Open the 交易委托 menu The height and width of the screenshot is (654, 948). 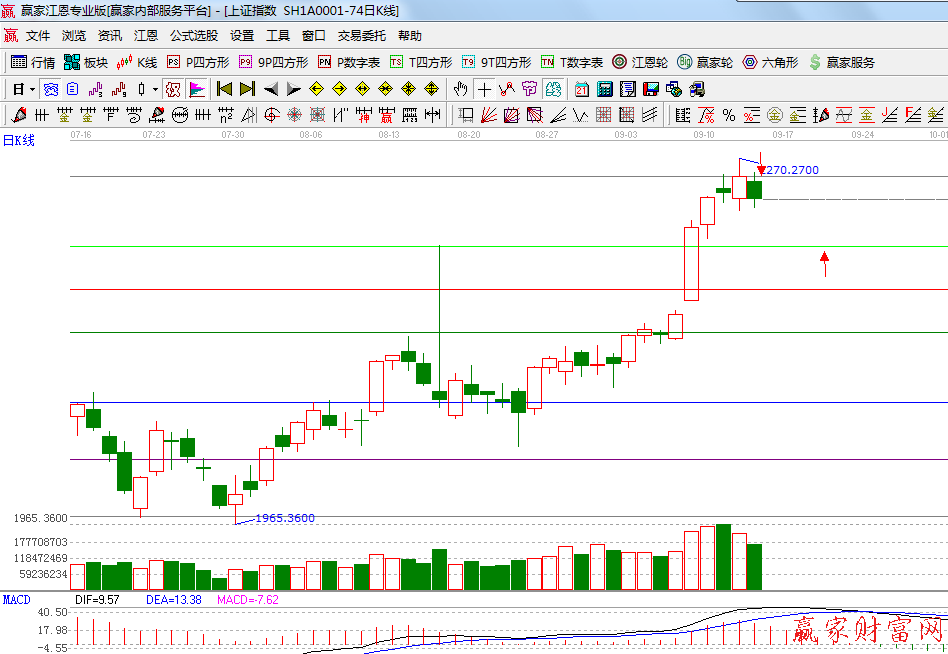[361, 36]
